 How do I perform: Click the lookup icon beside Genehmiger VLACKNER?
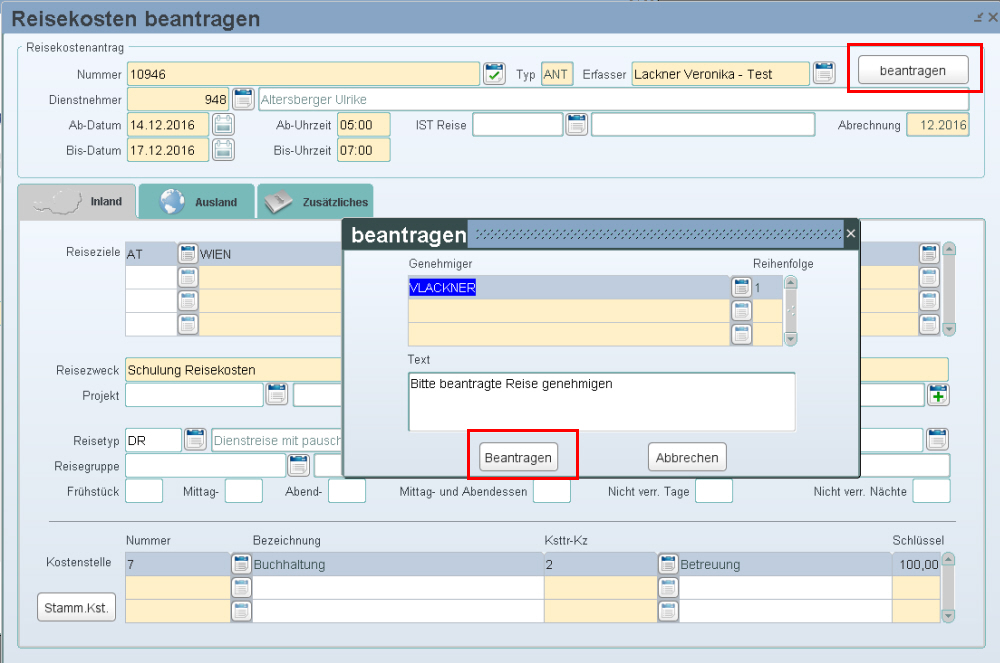point(741,288)
